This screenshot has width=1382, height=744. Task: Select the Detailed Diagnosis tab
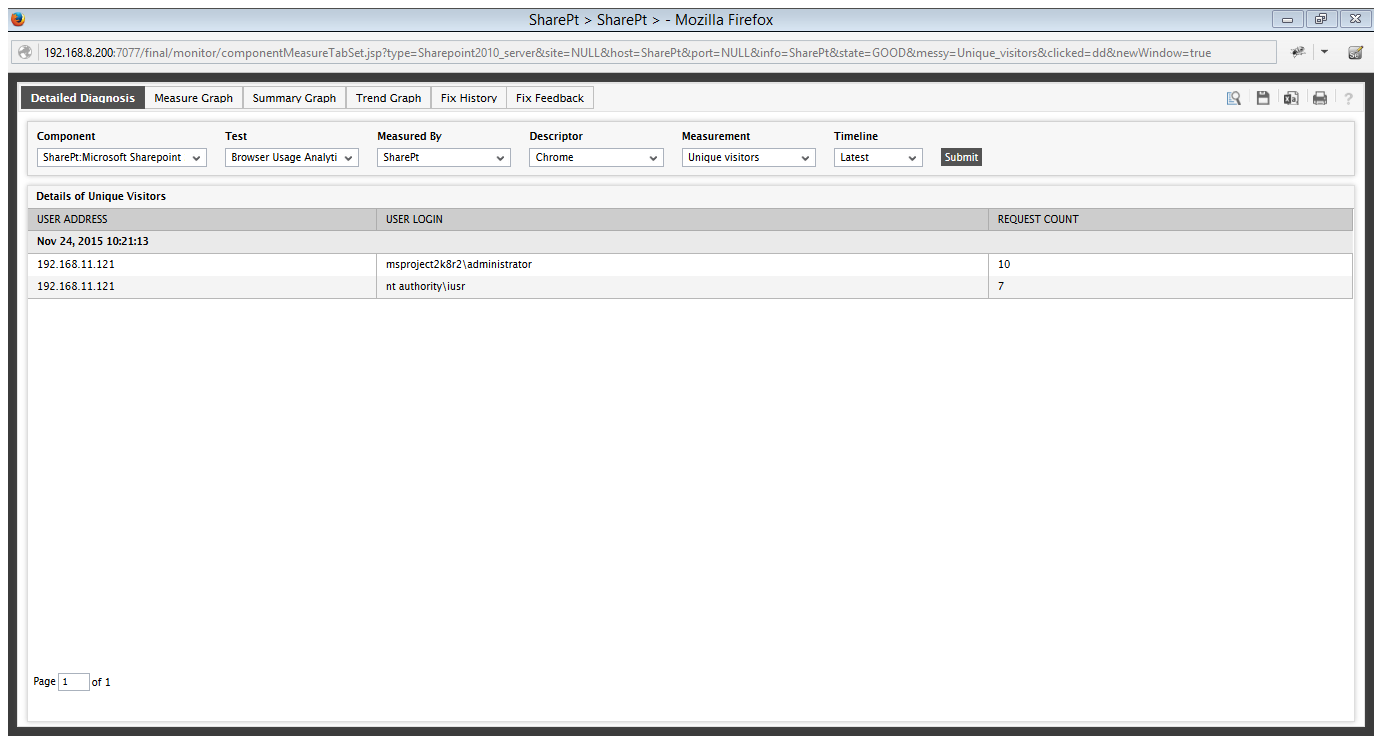pyautogui.click(x=83, y=98)
